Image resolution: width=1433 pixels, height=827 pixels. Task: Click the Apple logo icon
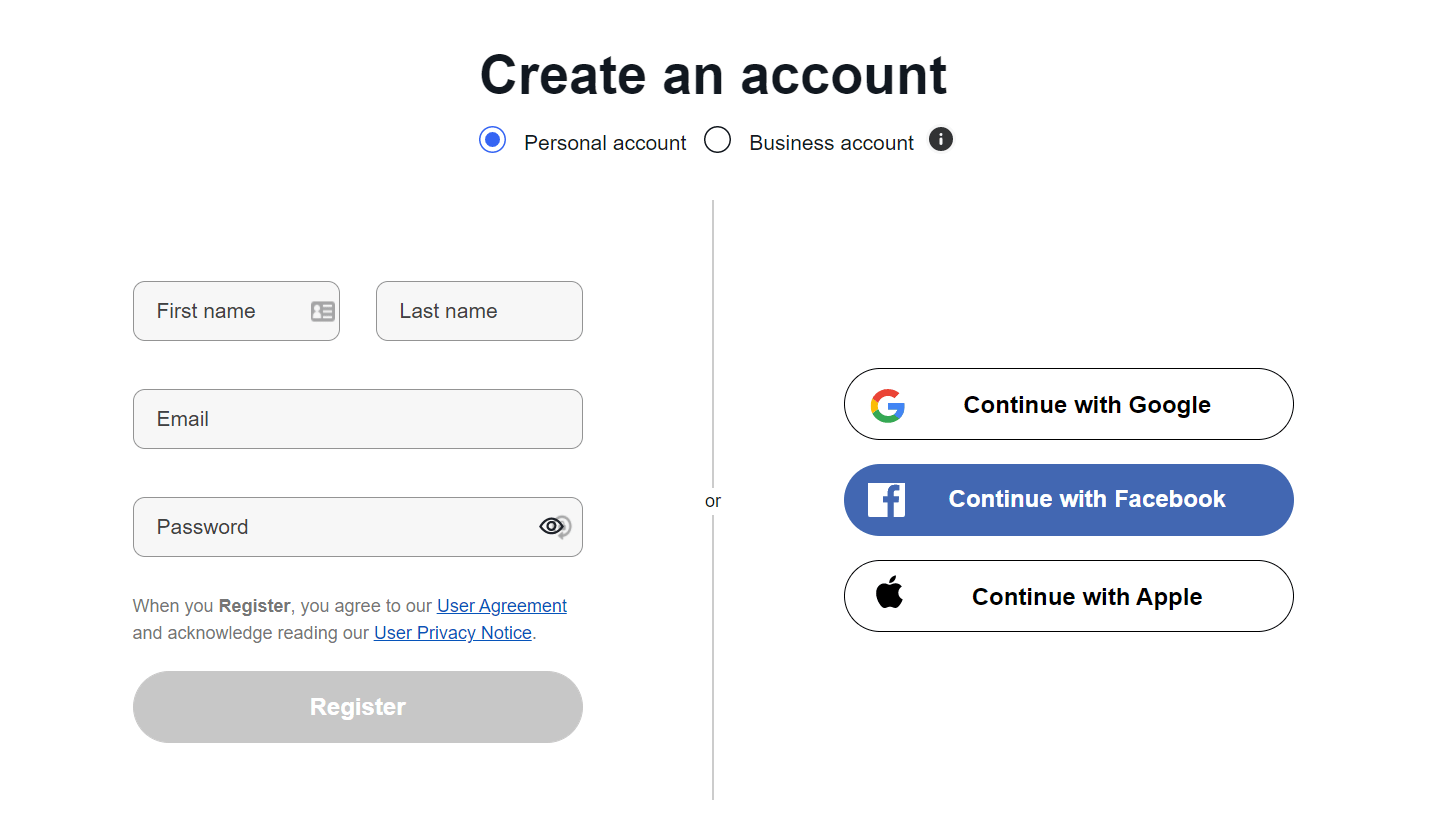click(889, 593)
